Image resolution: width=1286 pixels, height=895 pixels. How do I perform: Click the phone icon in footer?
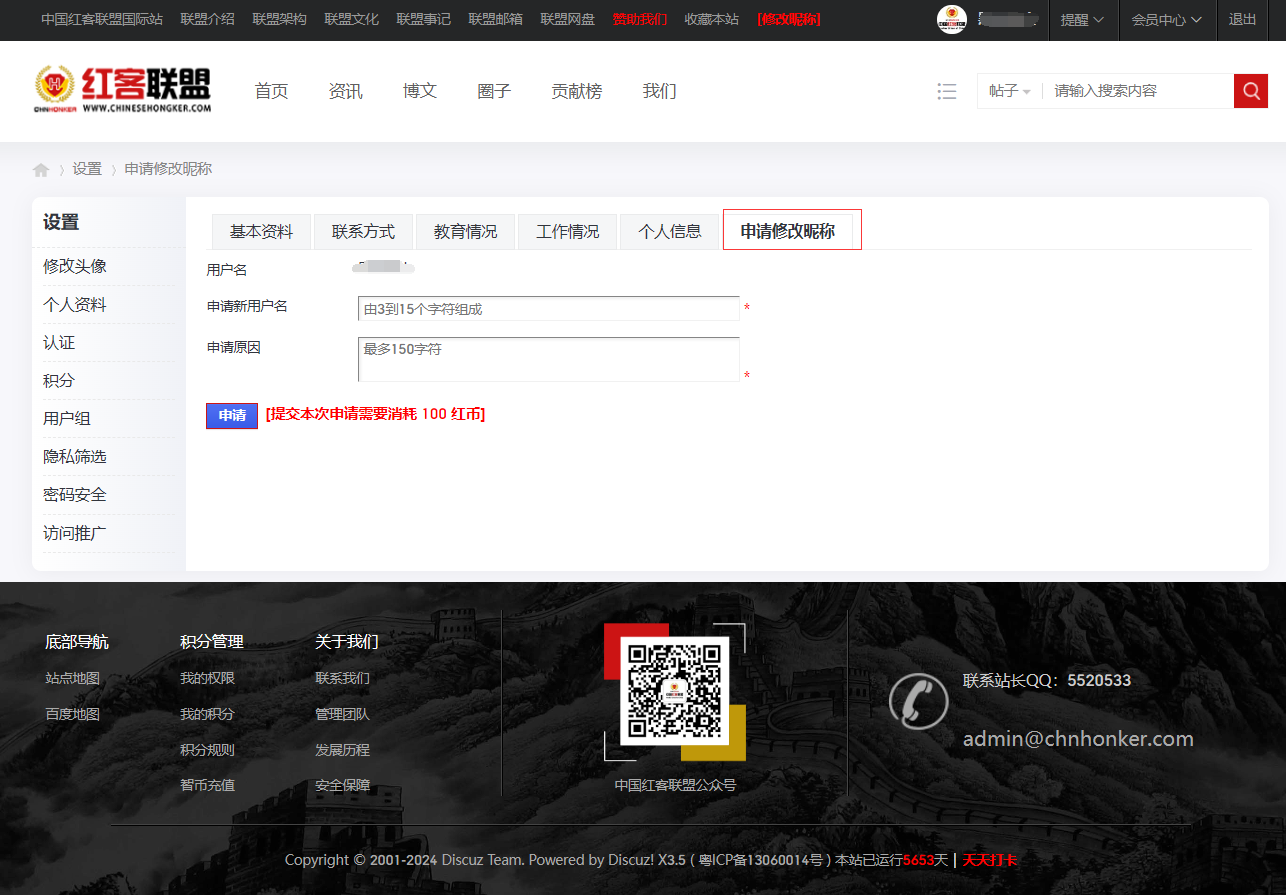coord(918,700)
